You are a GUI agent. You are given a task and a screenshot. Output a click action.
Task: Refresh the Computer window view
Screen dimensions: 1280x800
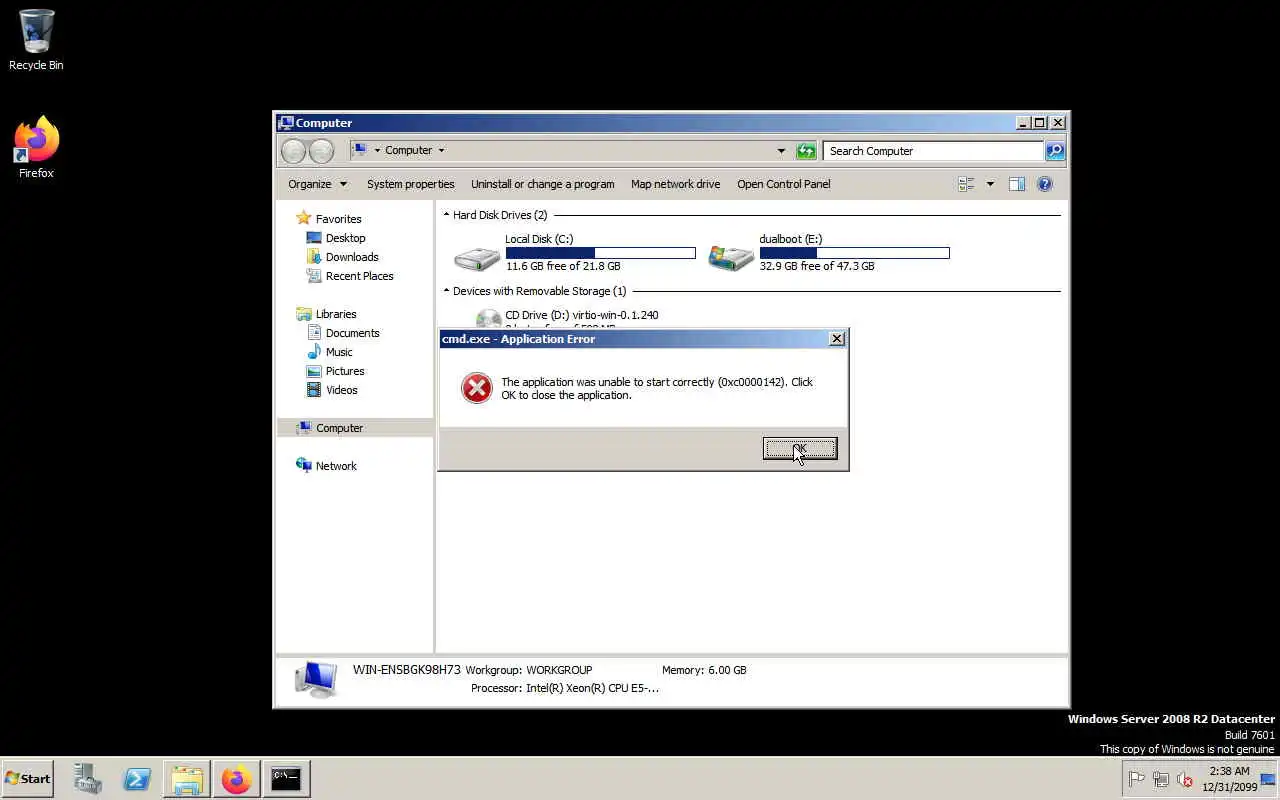[x=806, y=151]
